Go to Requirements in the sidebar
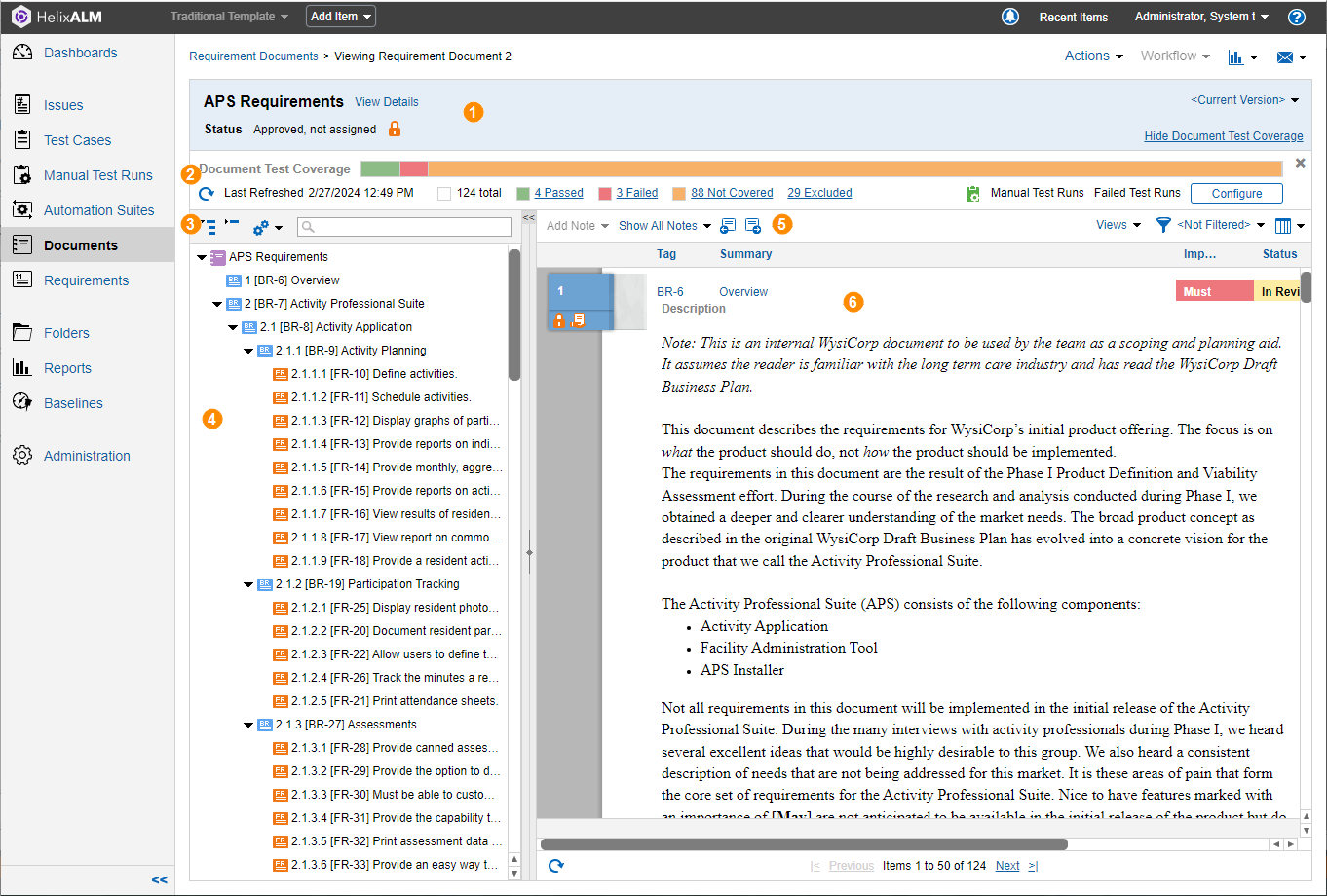This screenshot has height=896, width=1327. pyautogui.click(x=86, y=280)
